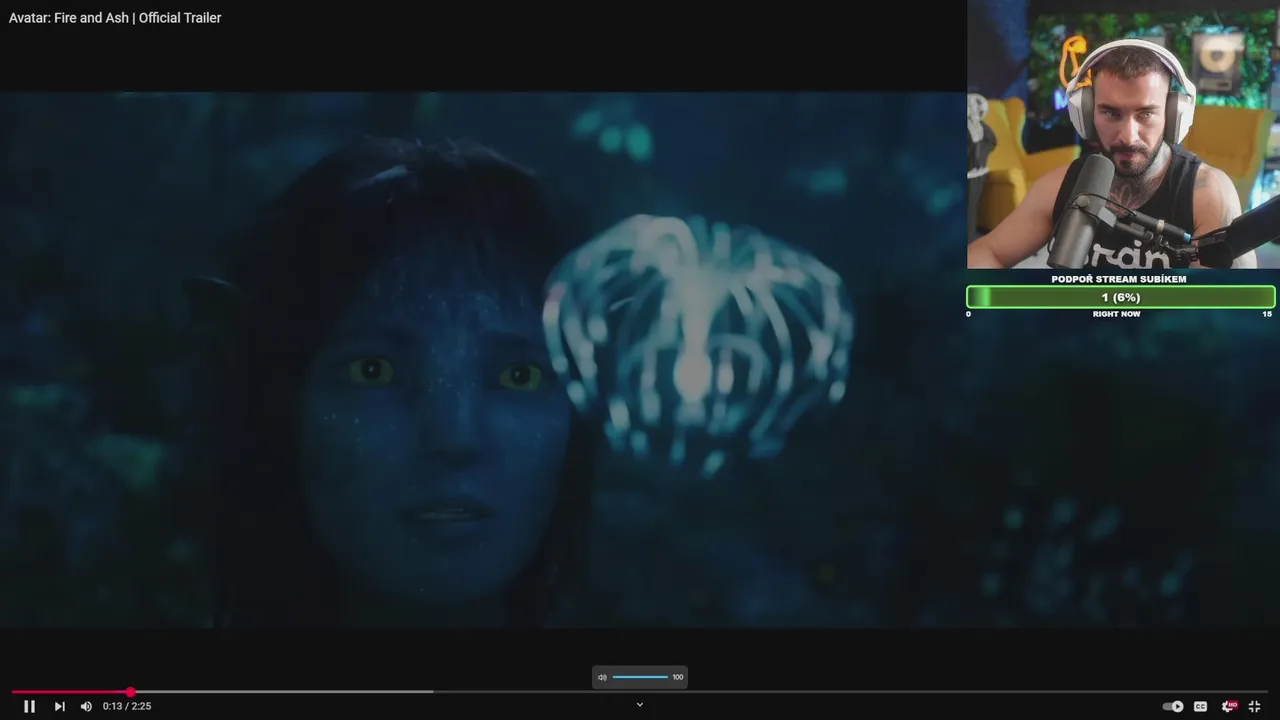Click the video title 'Avatar: Fire and Ash | Official Trailer'
1280x720 pixels.
tap(115, 18)
